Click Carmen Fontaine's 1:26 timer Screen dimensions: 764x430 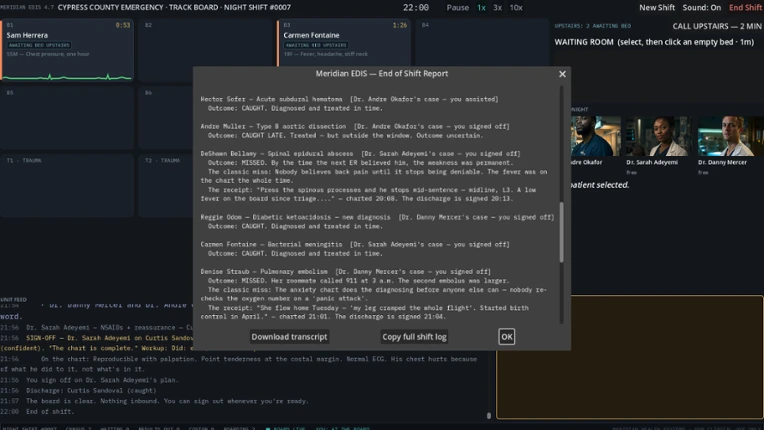(400, 25)
